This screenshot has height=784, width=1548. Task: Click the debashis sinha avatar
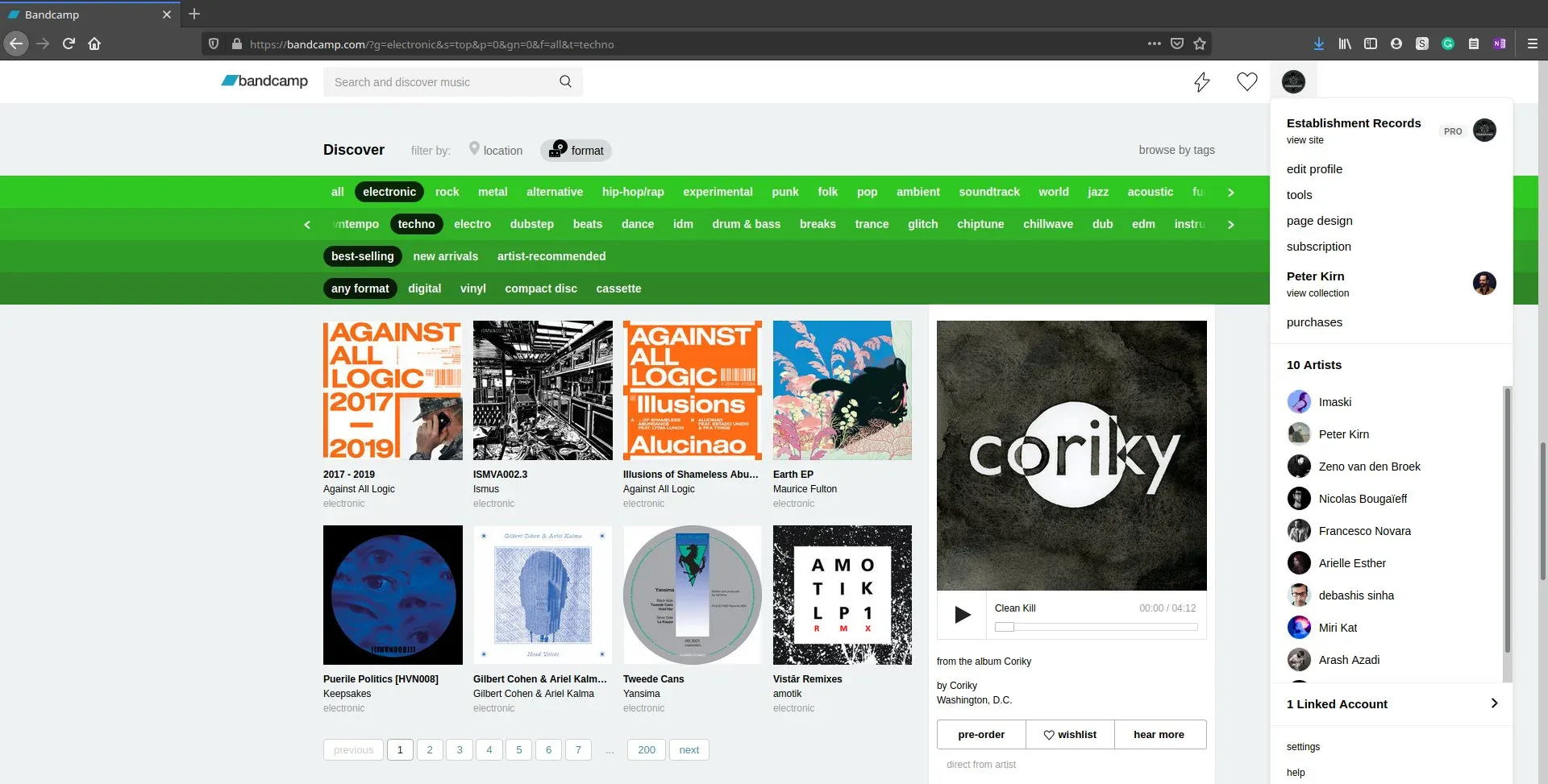[1299, 595]
